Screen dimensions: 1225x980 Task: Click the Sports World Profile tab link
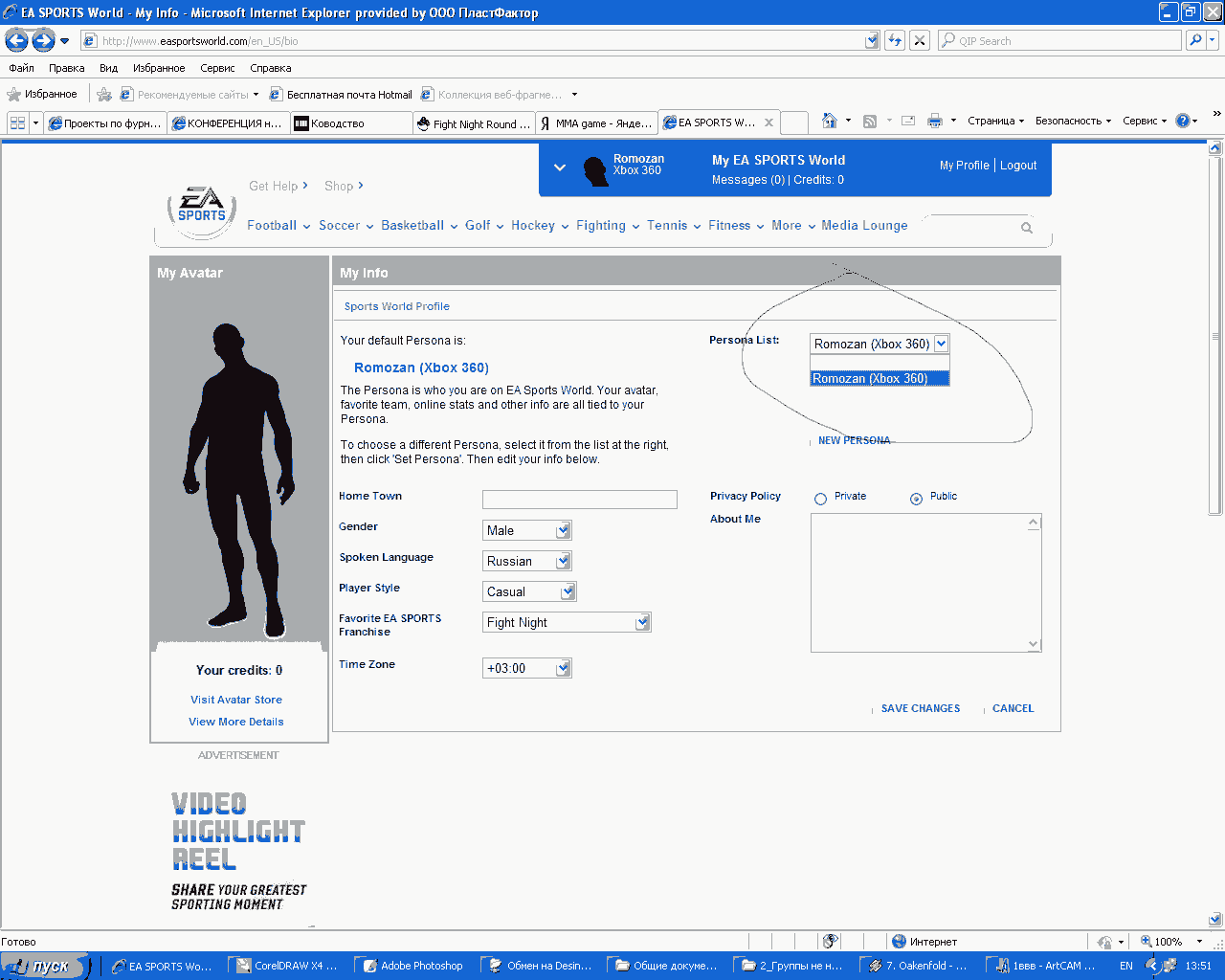pyautogui.click(x=397, y=306)
